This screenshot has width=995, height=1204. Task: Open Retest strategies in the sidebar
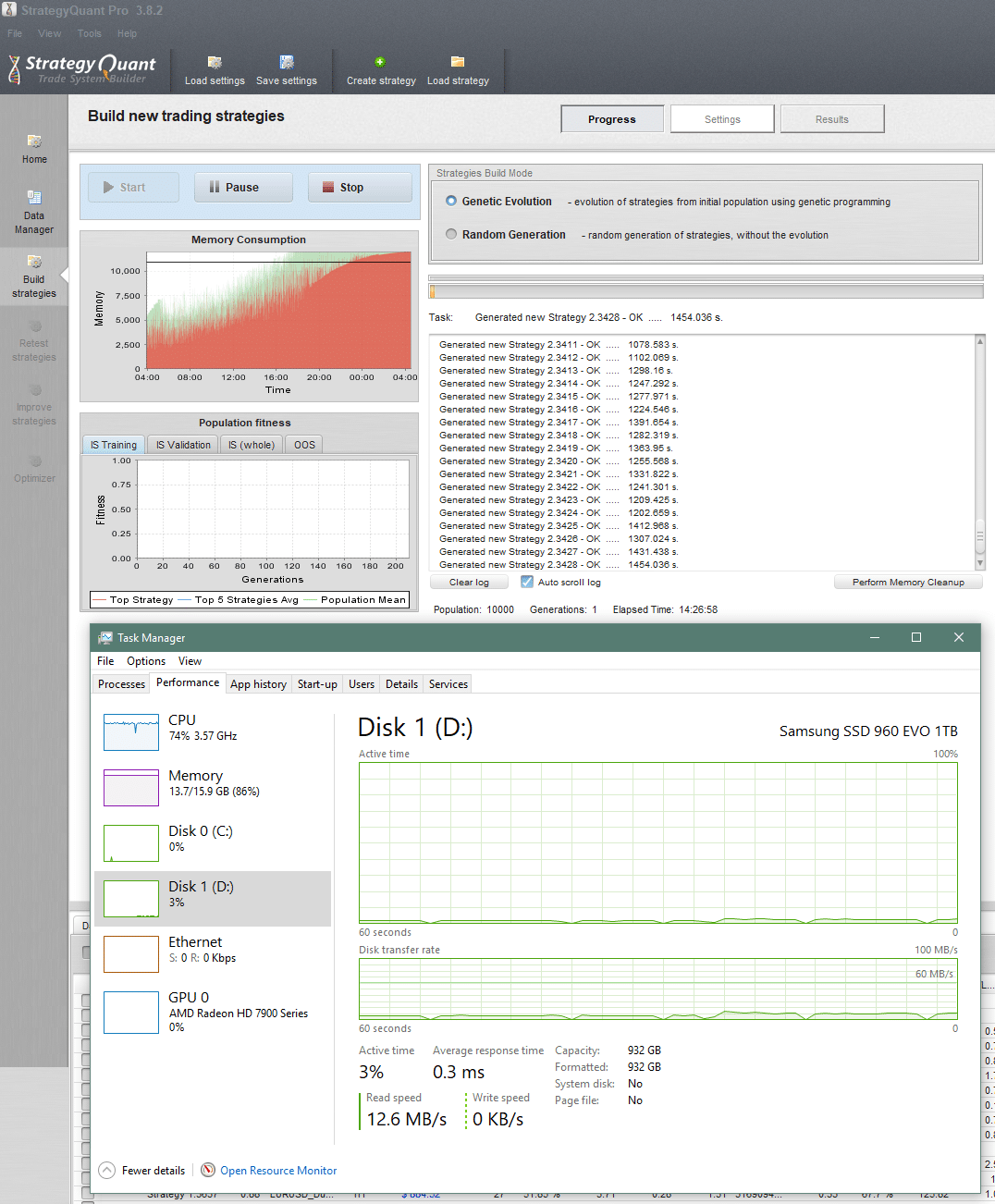coord(34,339)
